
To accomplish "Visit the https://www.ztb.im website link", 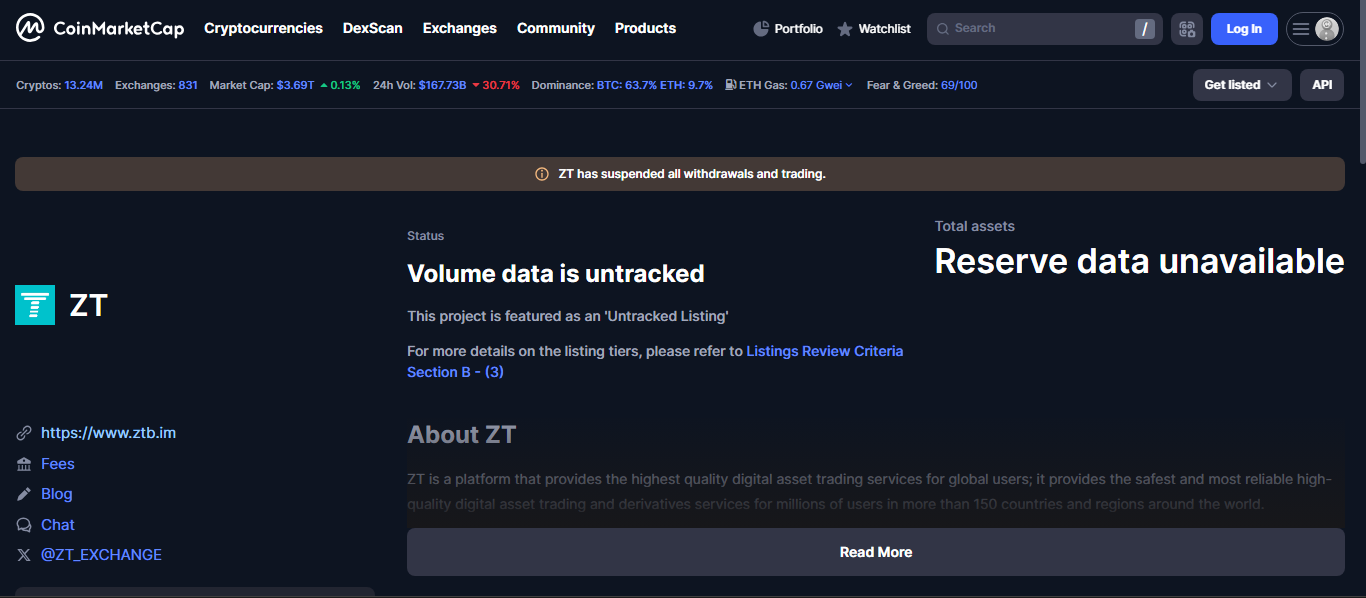I will click(x=108, y=433).
